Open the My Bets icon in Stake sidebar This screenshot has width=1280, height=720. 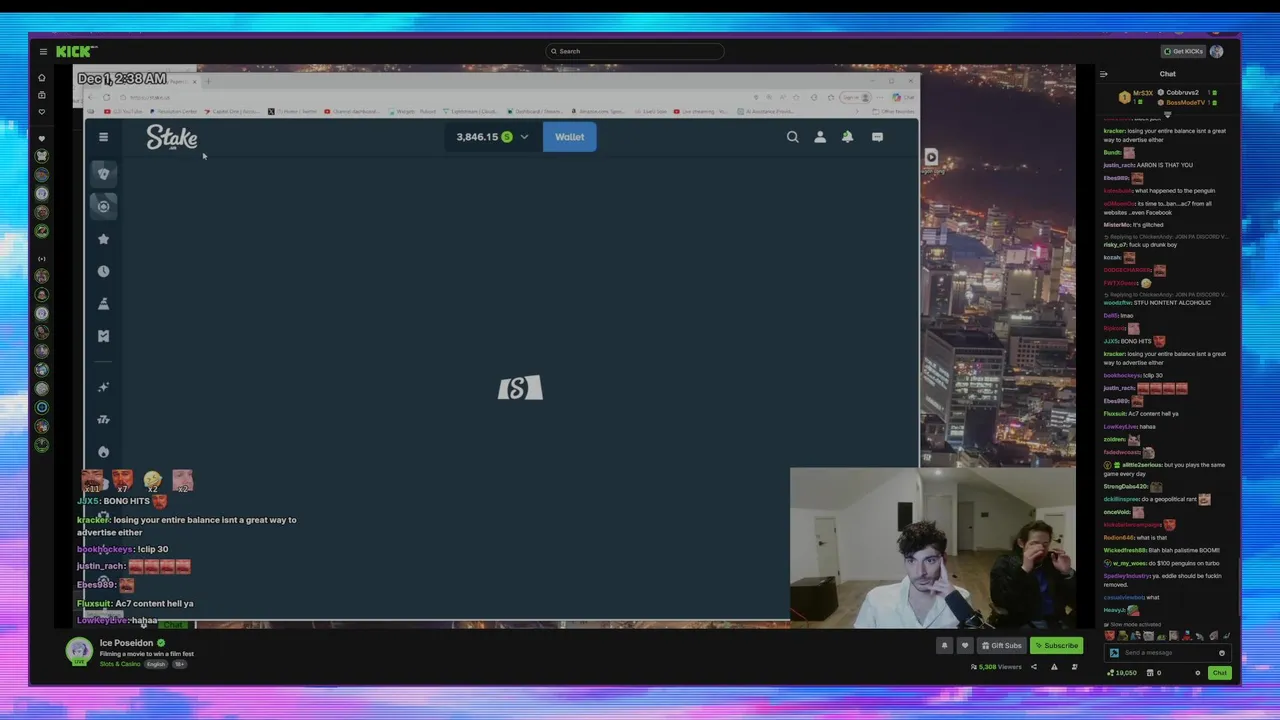pos(103,336)
